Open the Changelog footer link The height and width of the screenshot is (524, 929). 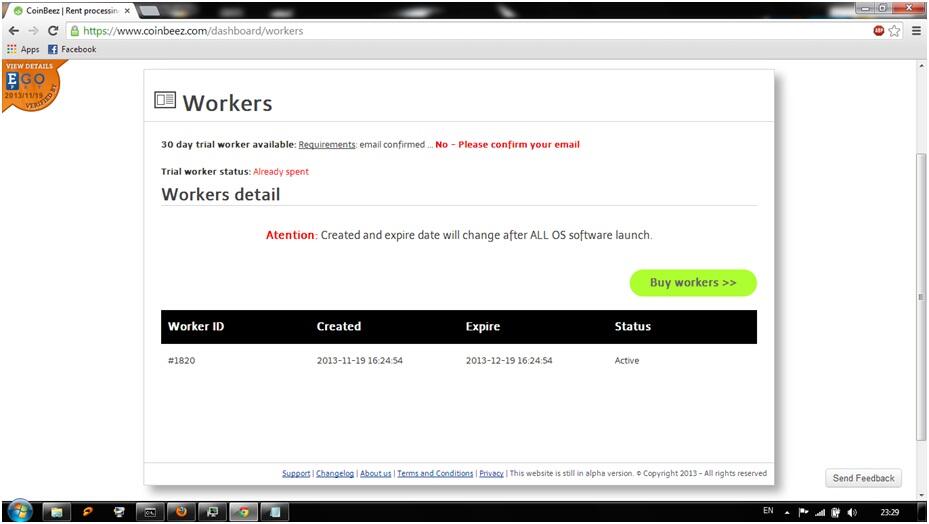(335, 474)
